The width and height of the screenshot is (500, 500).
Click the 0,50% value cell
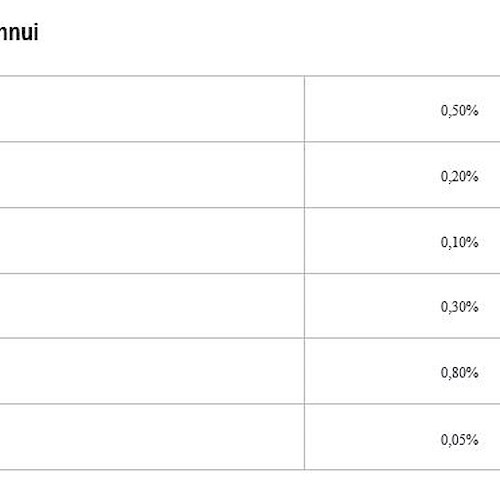coord(459,110)
